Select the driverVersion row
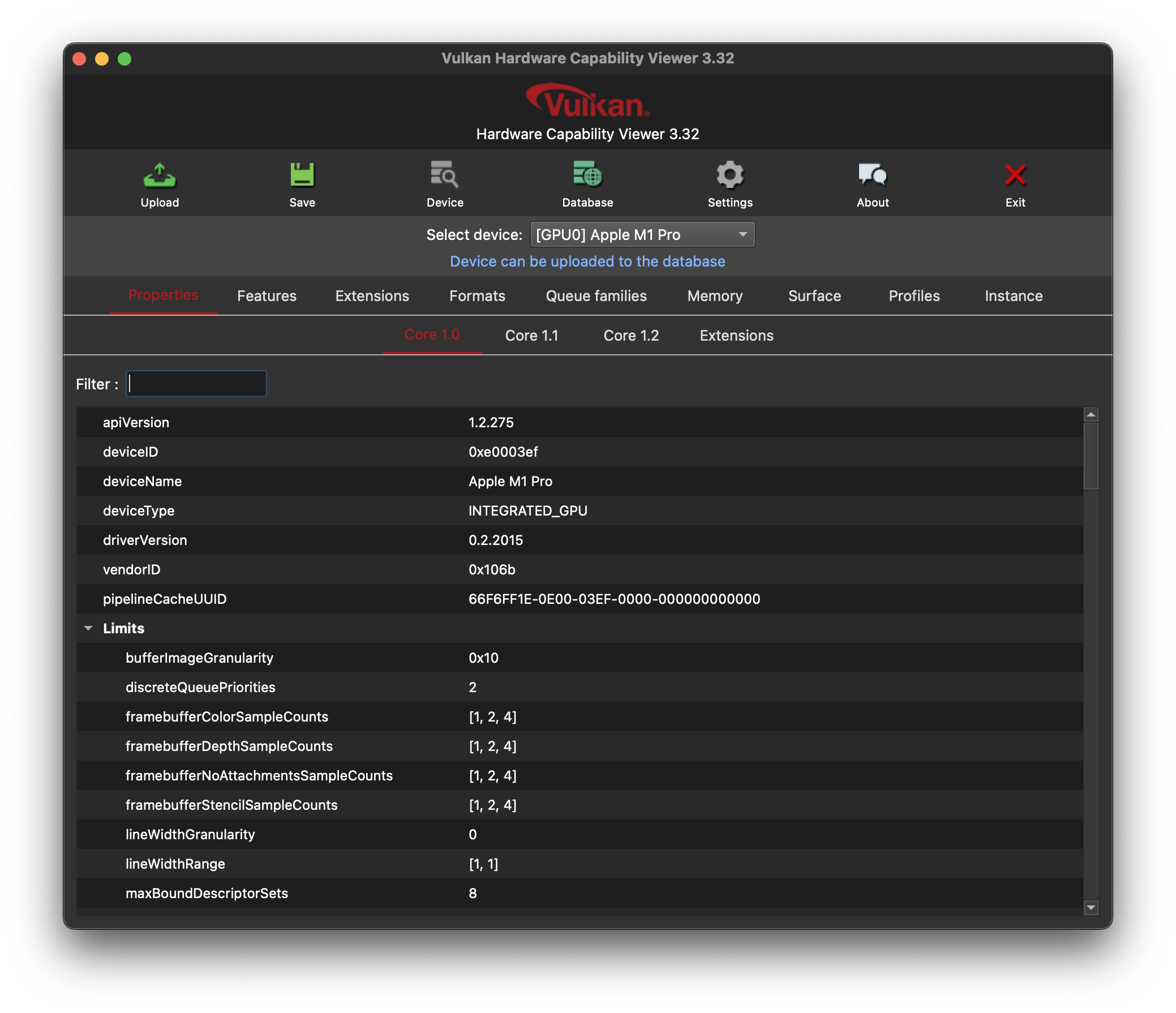Image resolution: width=1176 pixels, height=1013 pixels. (x=580, y=540)
